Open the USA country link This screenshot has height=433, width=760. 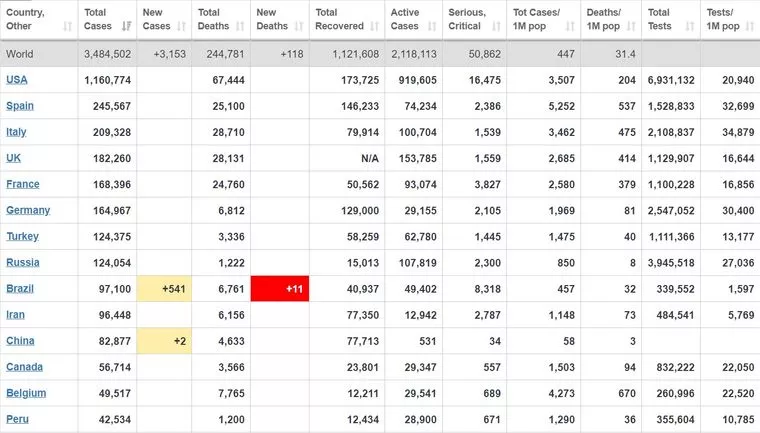(x=17, y=80)
